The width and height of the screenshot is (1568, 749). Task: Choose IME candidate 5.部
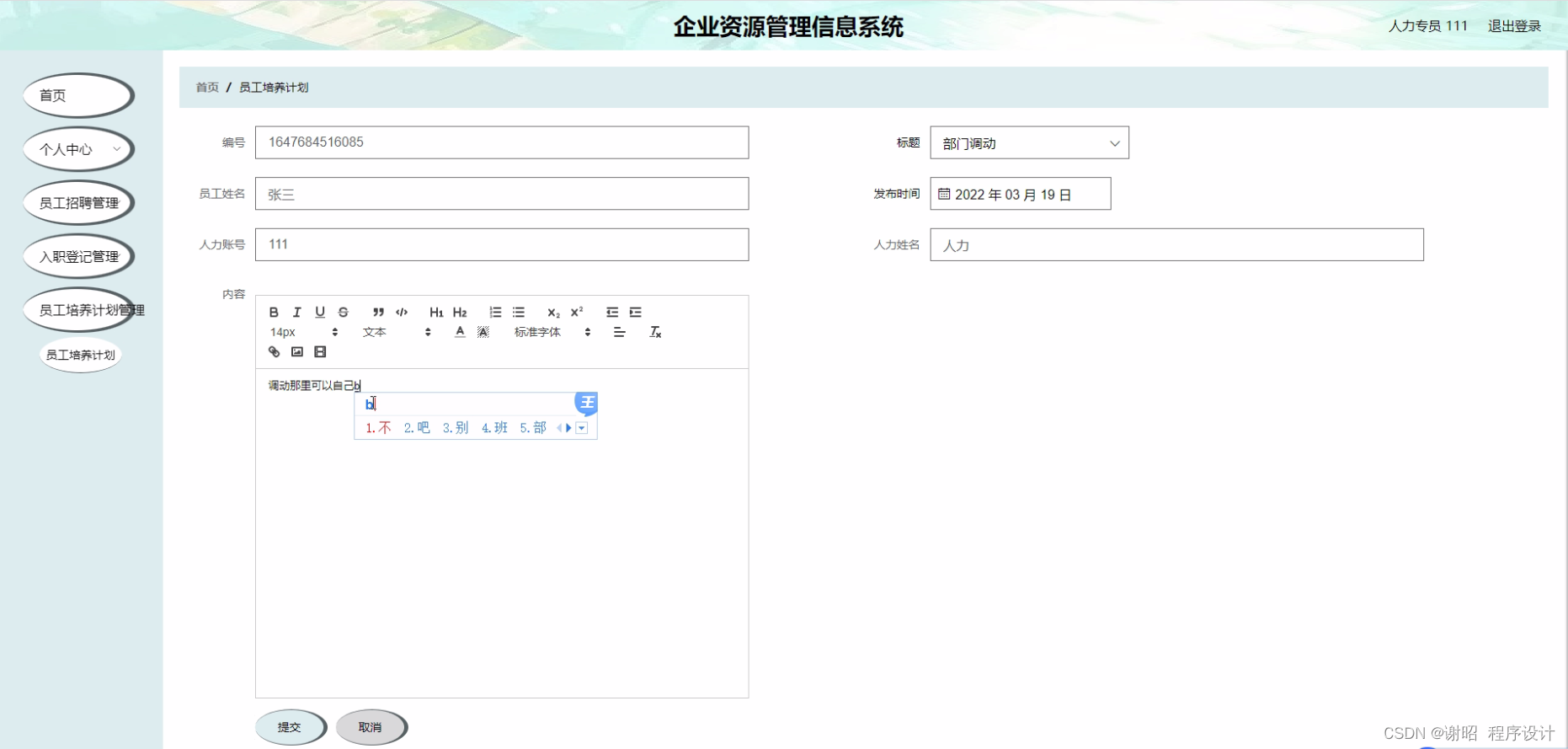click(x=533, y=428)
